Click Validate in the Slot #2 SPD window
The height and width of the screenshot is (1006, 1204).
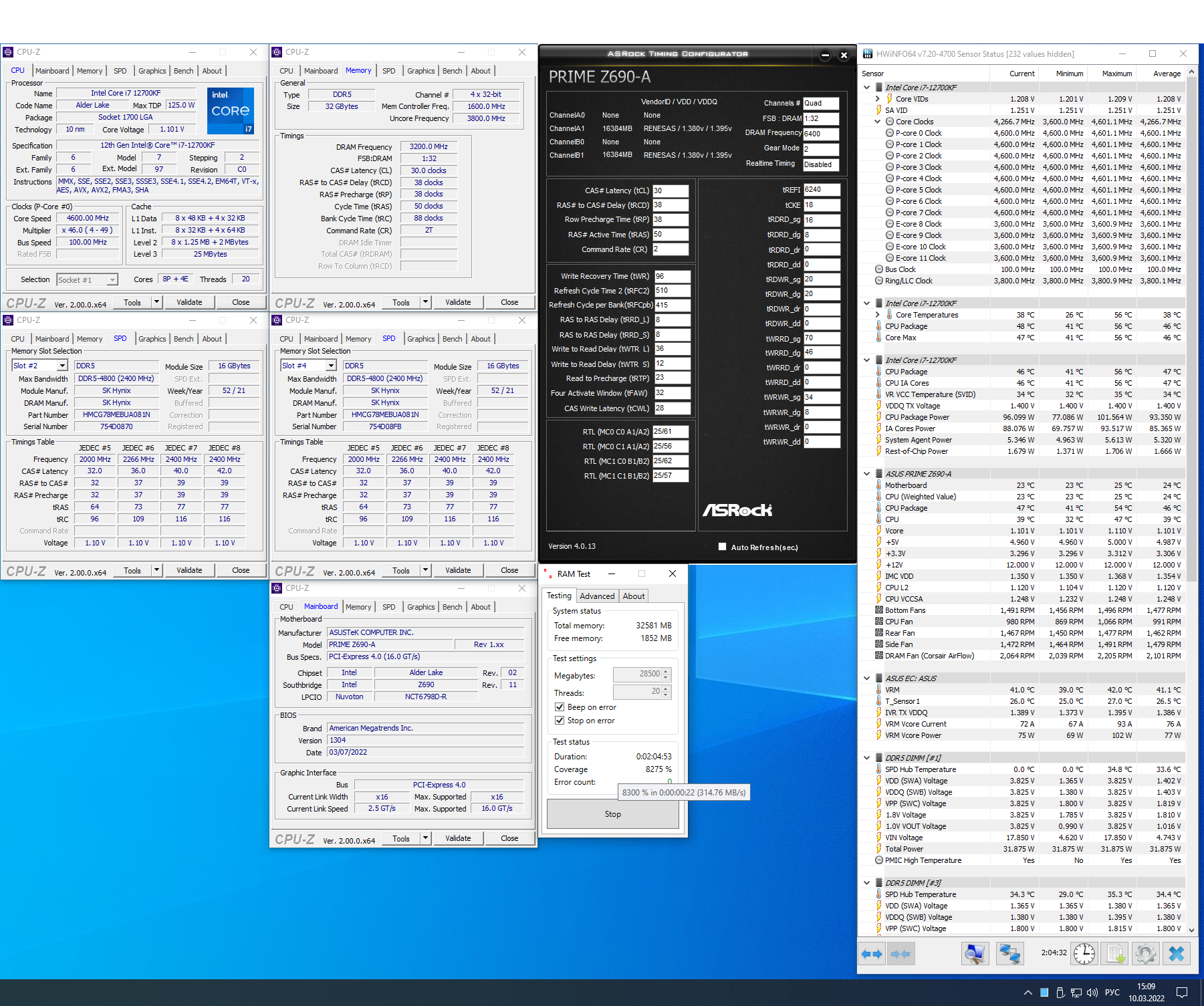pyautogui.click(x=189, y=570)
